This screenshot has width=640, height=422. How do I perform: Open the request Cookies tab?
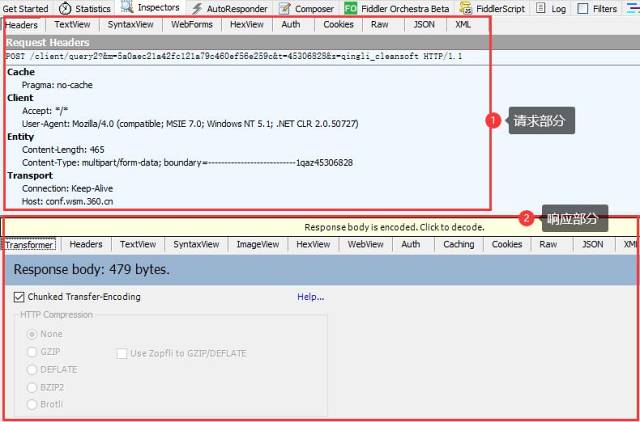338,24
